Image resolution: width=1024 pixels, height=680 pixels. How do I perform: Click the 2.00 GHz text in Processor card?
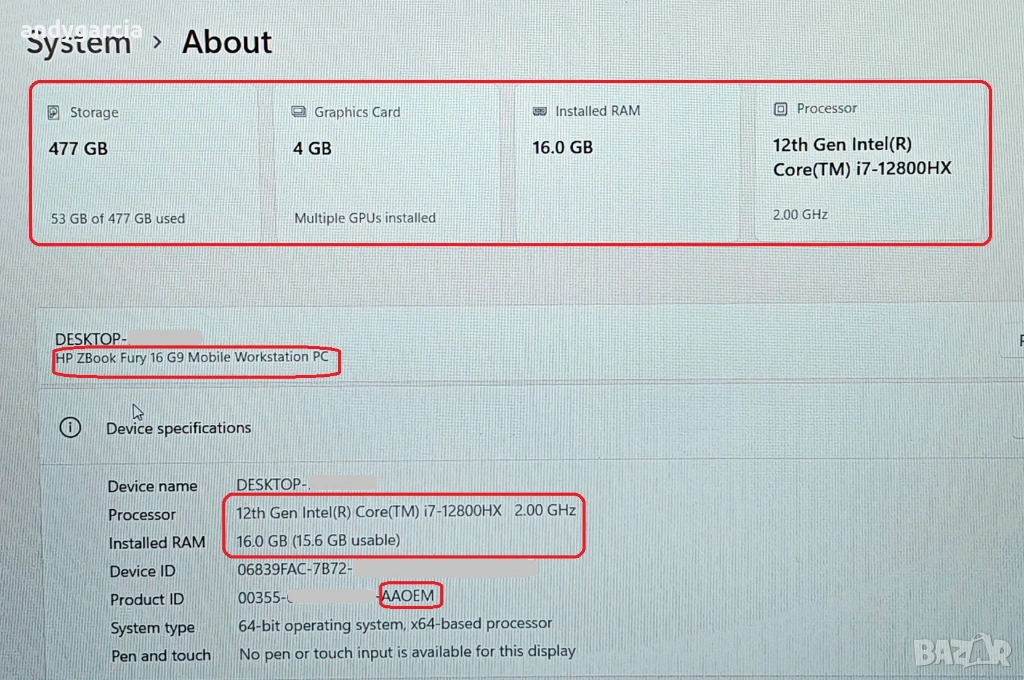(800, 214)
